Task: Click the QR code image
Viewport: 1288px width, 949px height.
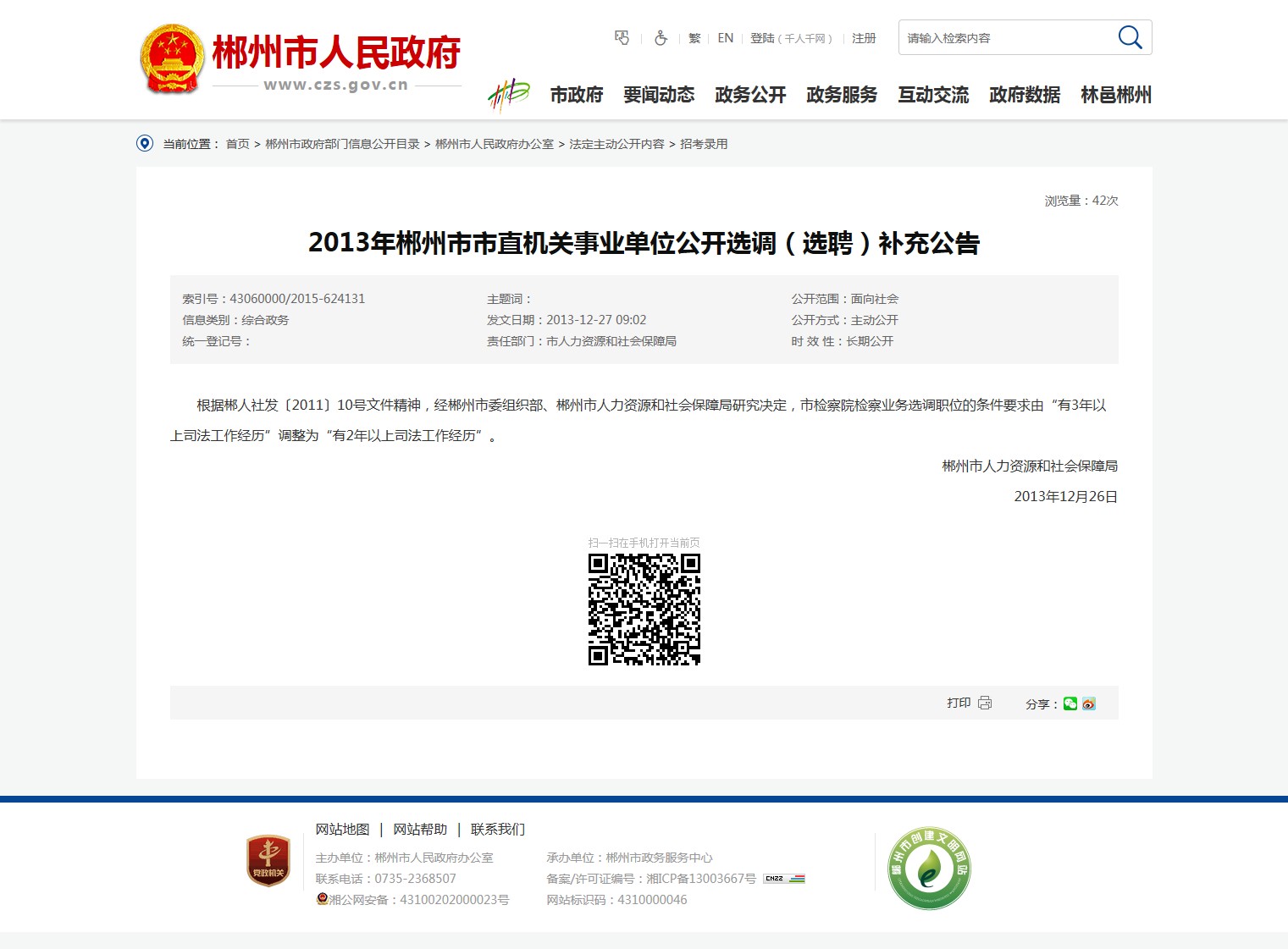Action: [x=644, y=610]
